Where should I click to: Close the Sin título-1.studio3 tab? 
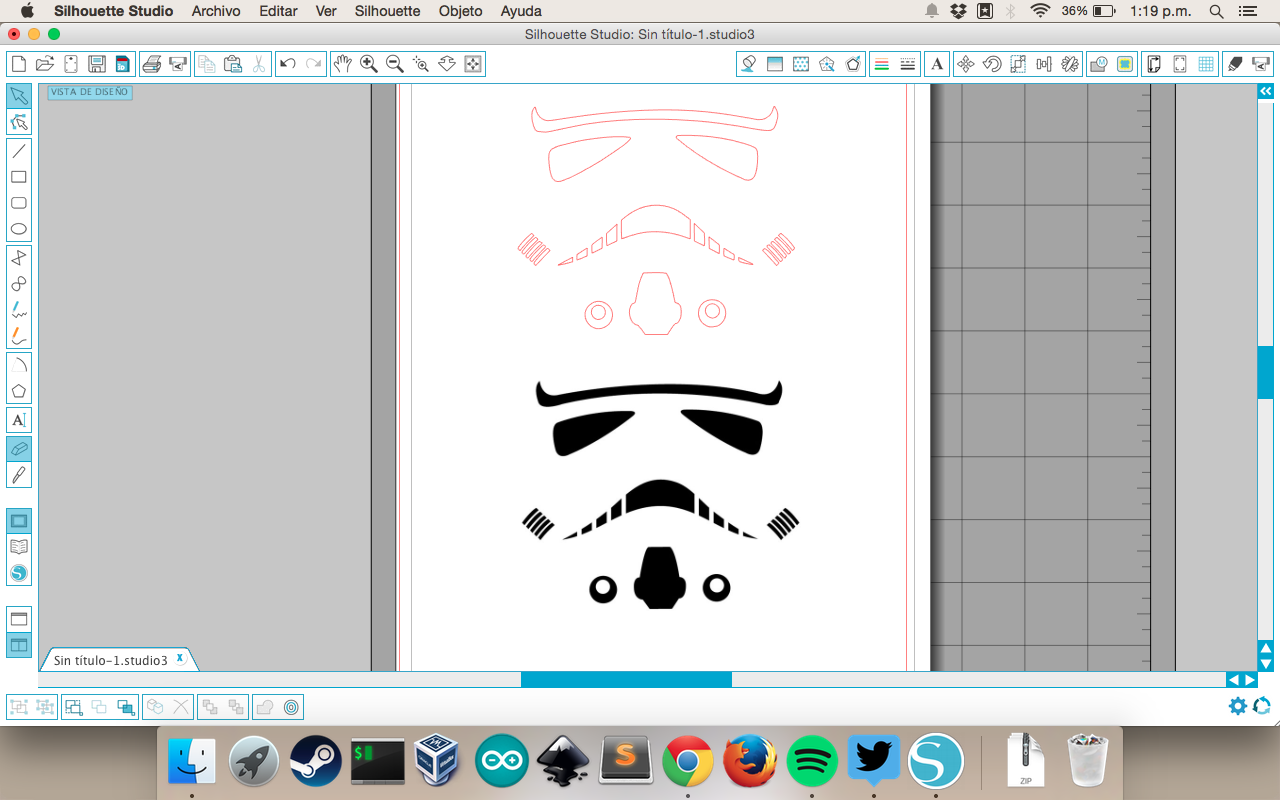(180, 658)
